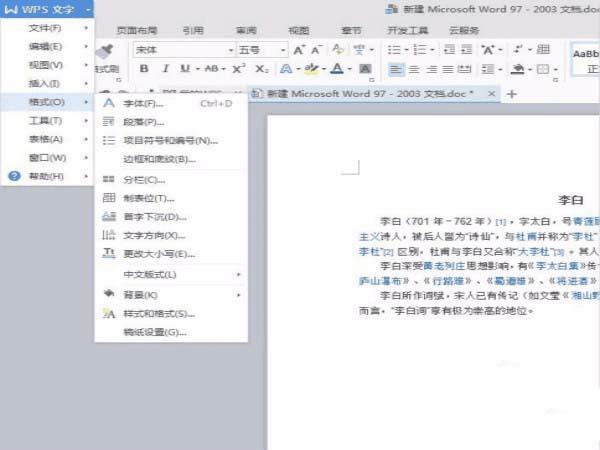This screenshot has width=600, height=450.
Task: Open 编辑(E) menu
Action: tap(47, 46)
